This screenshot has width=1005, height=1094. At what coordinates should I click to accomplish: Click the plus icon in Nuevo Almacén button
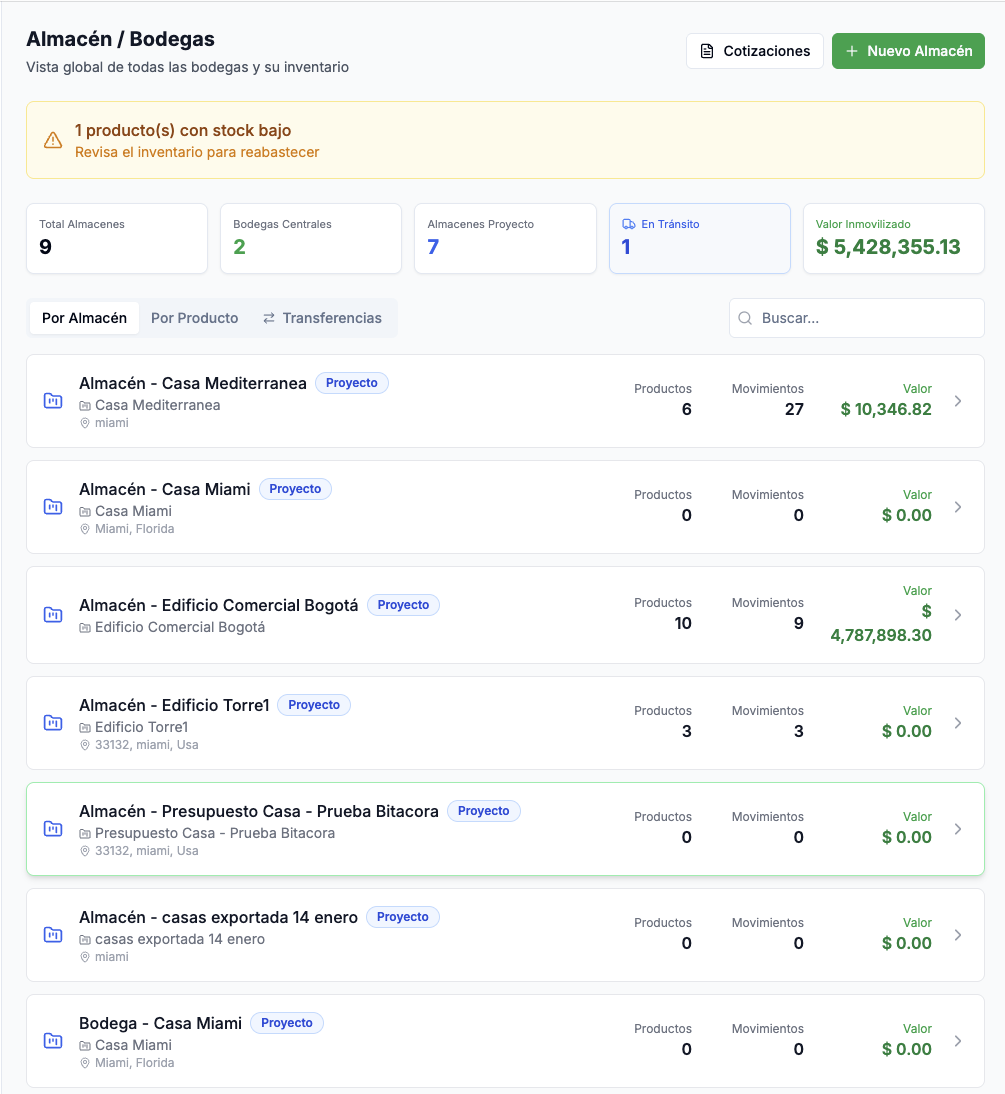[x=851, y=51]
